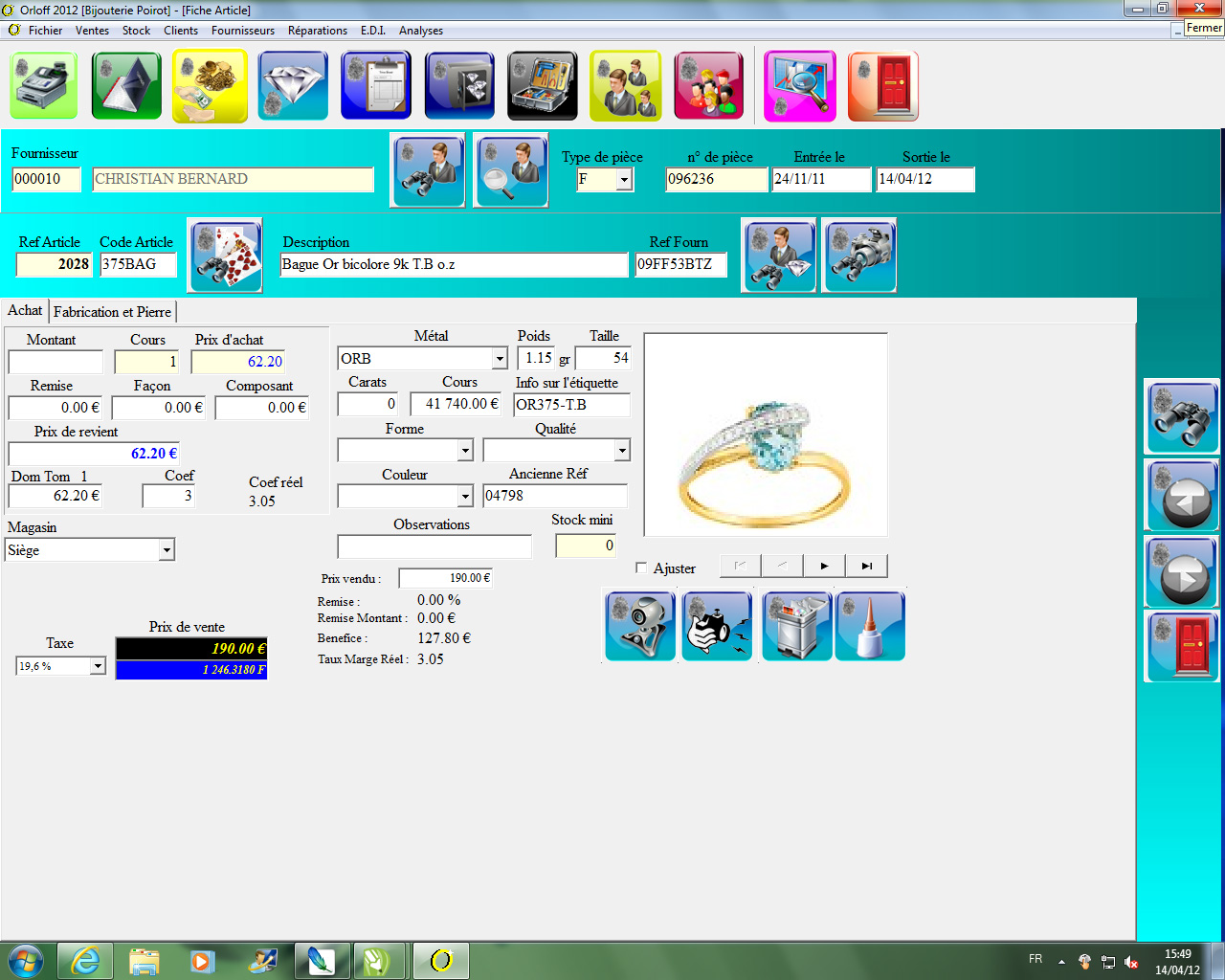The height and width of the screenshot is (980, 1225).
Task: Open the clipboard time sheet icon
Action: 376,86
